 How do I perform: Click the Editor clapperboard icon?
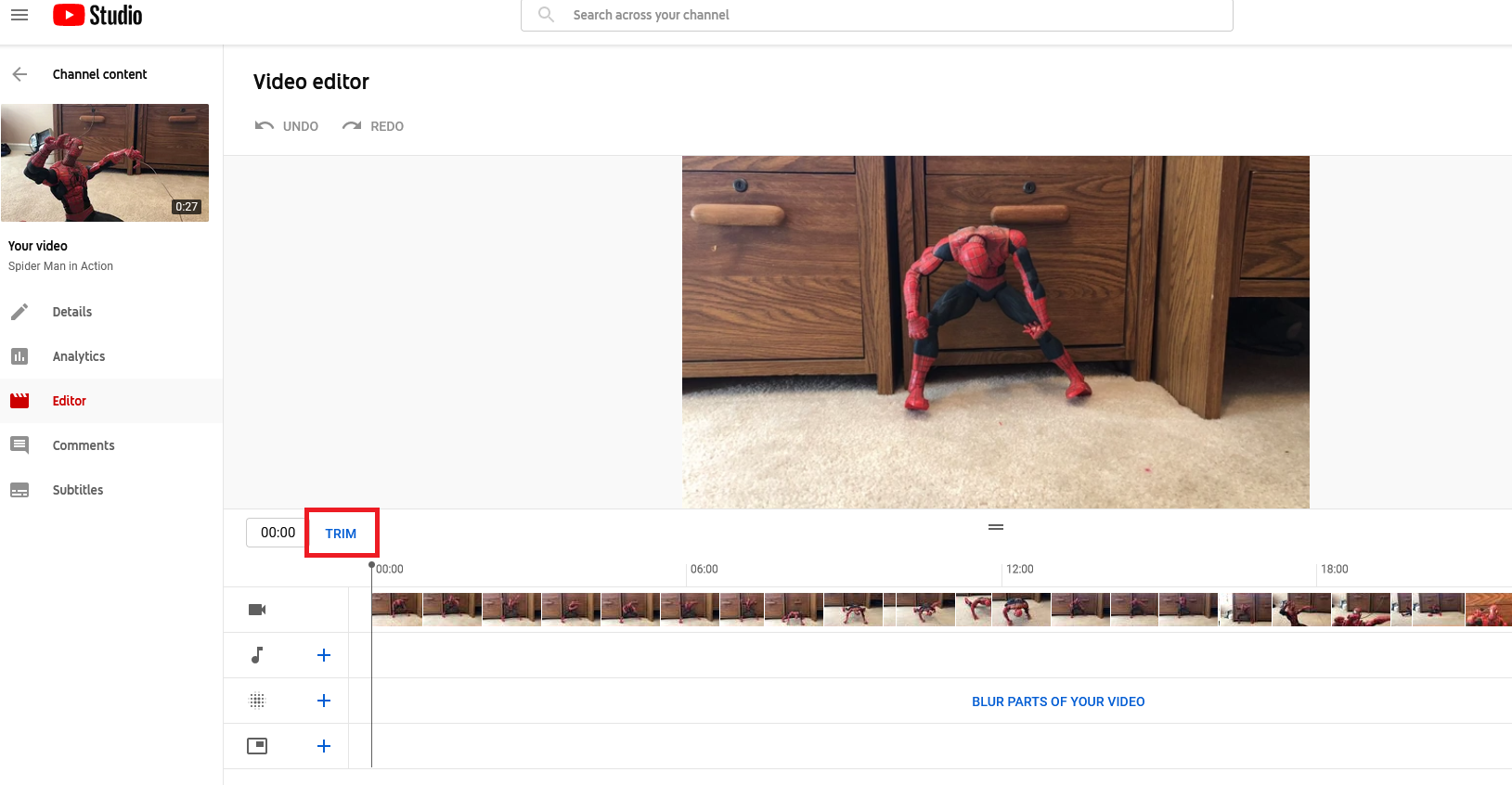(19, 401)
